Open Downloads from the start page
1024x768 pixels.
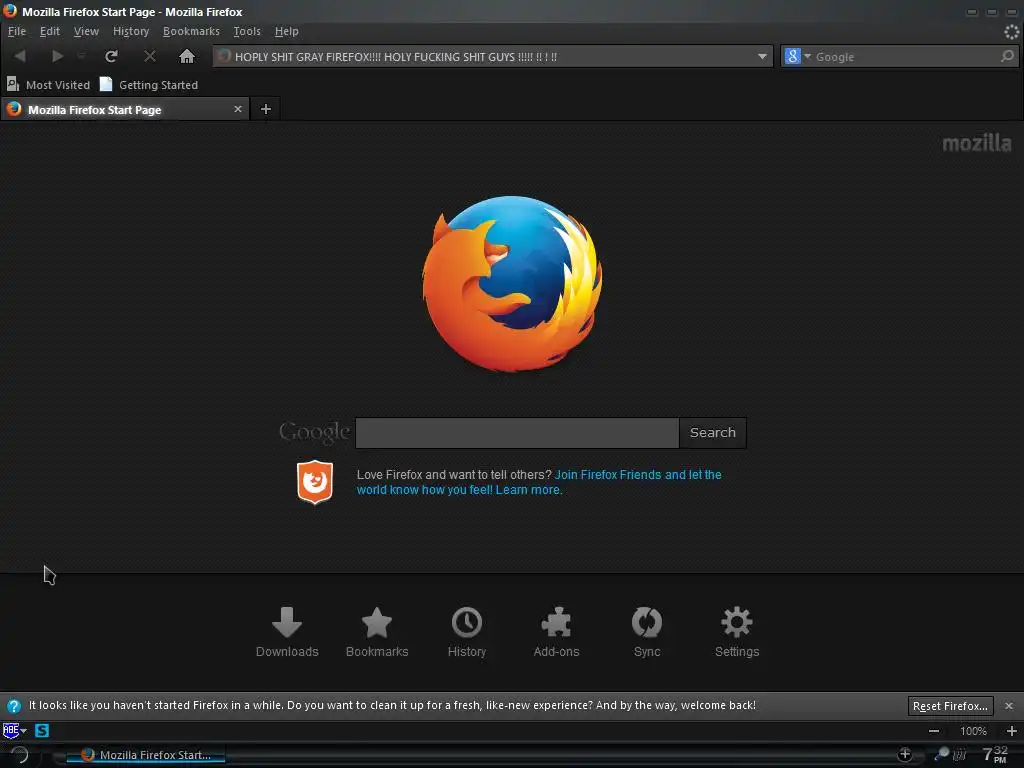[287, 632]
